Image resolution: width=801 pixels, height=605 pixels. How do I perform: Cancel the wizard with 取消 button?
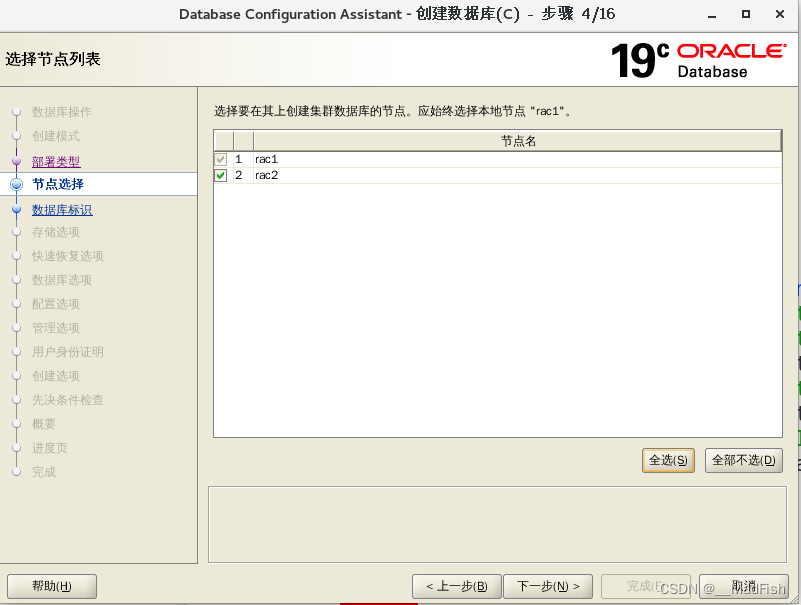pos(744,586)
